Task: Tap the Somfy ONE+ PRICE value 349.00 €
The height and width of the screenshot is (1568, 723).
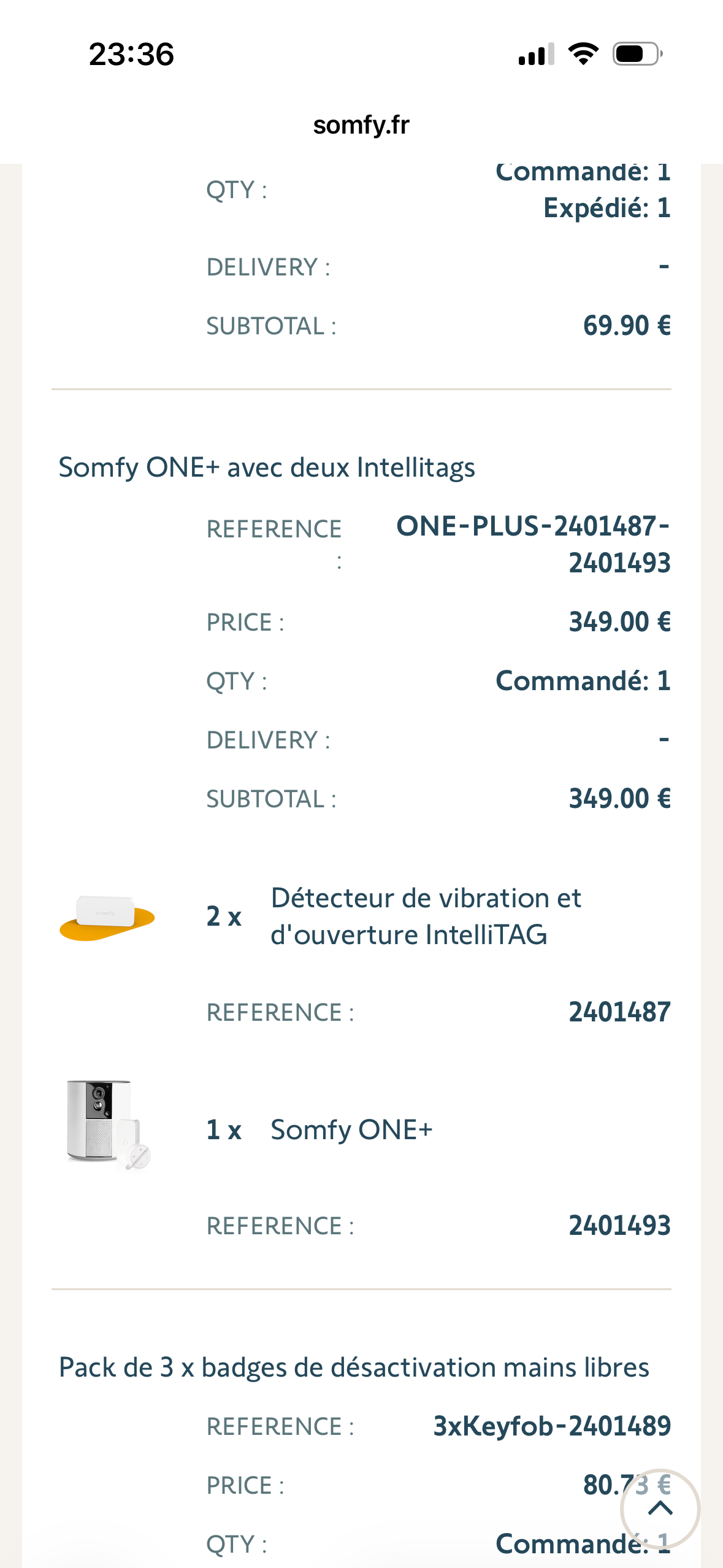Action: pos(619,622)
